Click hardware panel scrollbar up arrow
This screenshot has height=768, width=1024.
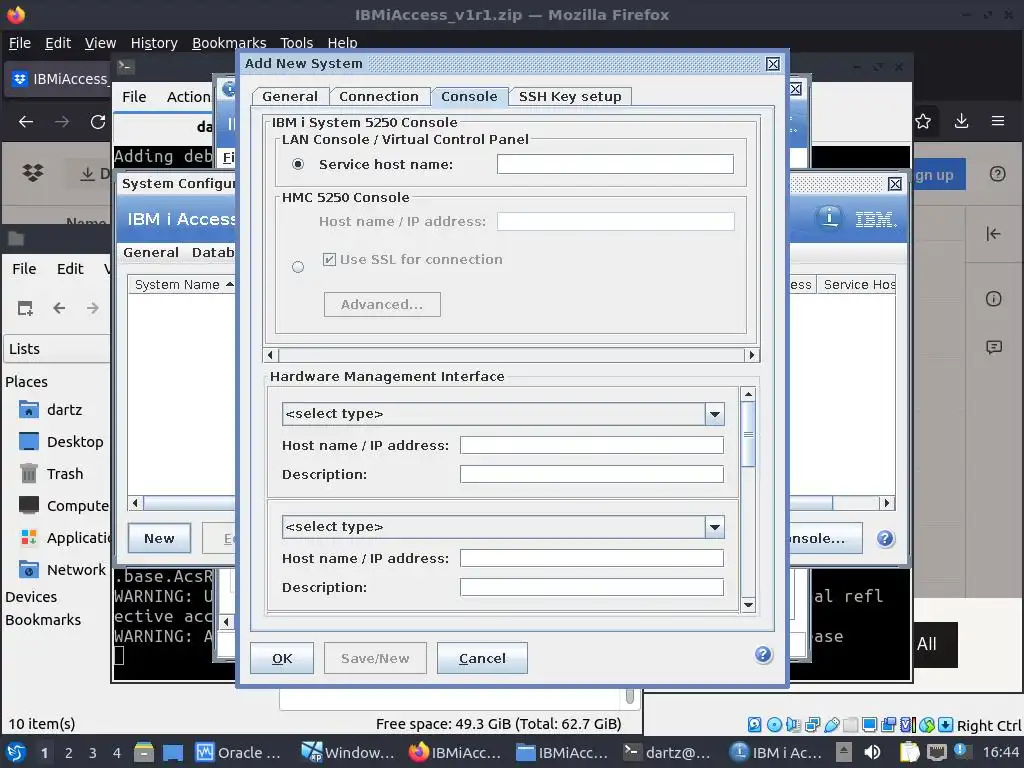pos(748,394)
